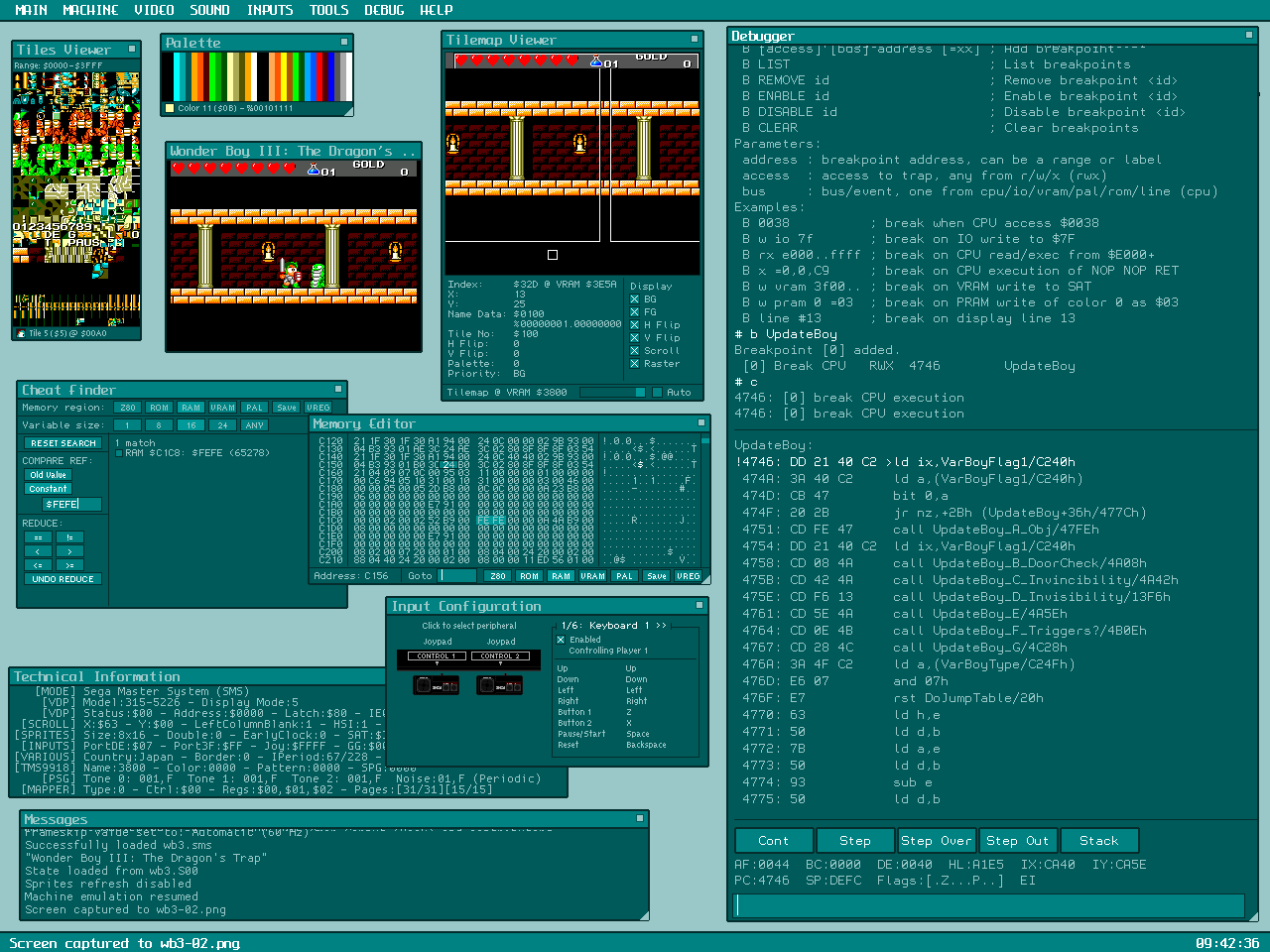This screenshot has height=952, width=1270.
Task: Click Step Out in the Debugger
Action: pyautogui.click(x=1018, y=841)
